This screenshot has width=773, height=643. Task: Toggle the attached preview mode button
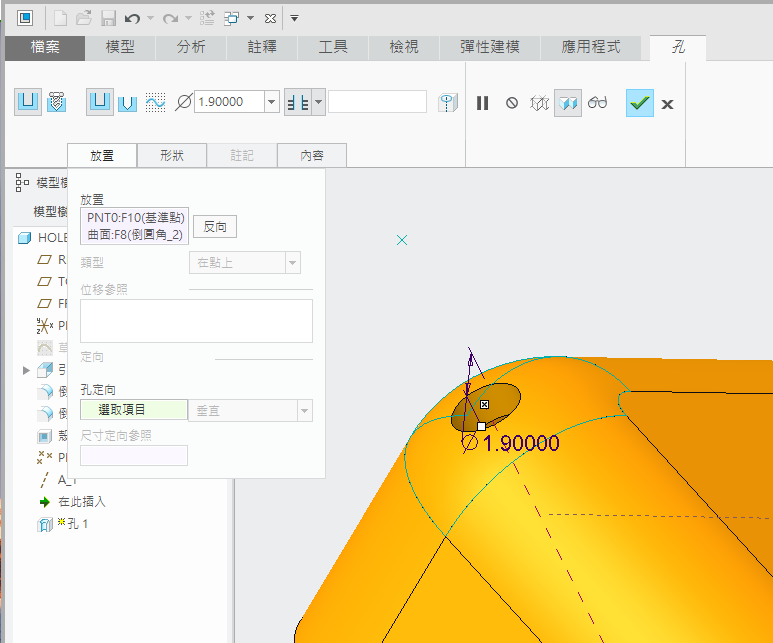pos(568,103)
